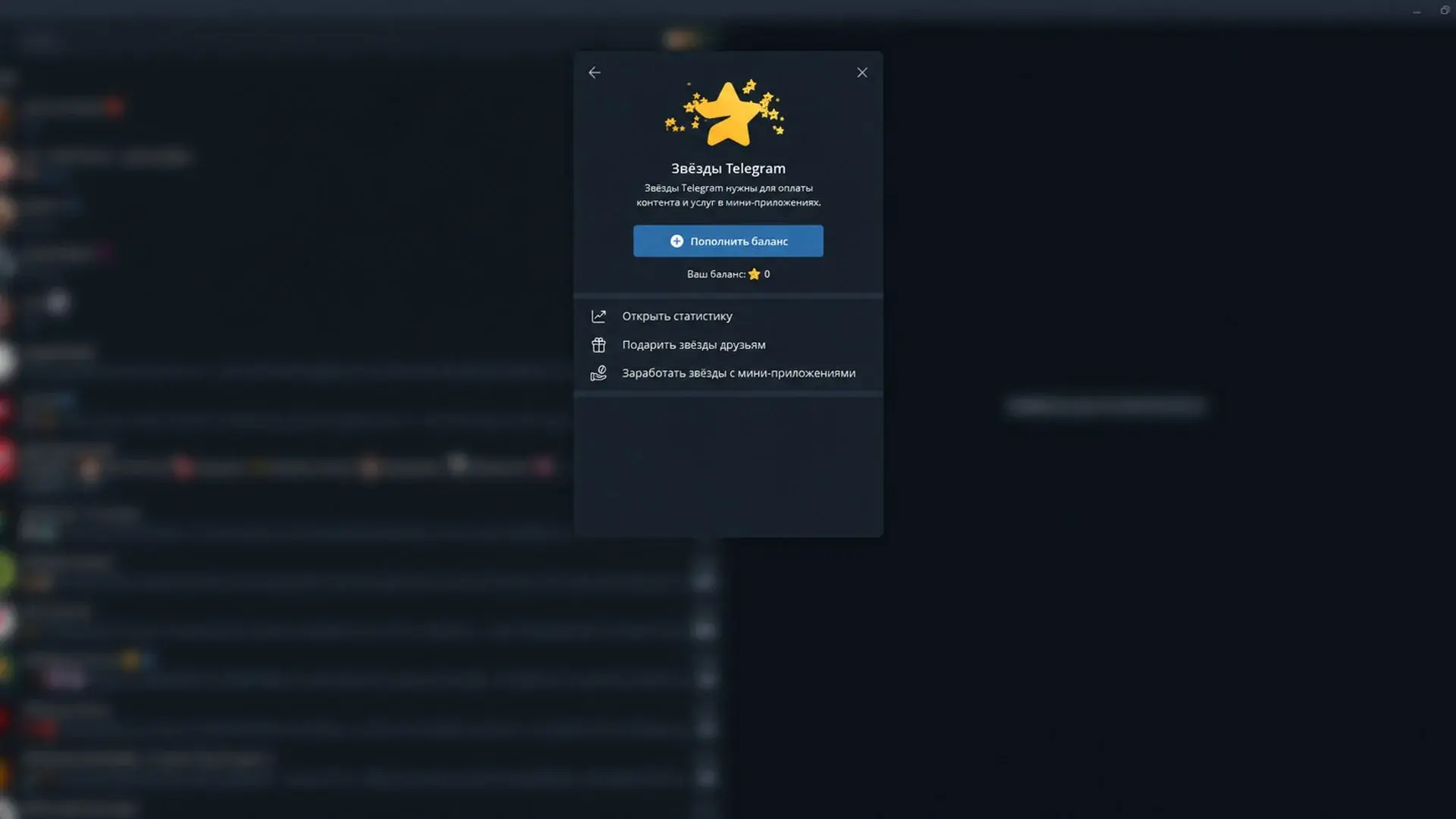Select Подарить звёзды друзьям
Screen dimensions: 1456x819
pyautogui.click(x=728, y=345)
